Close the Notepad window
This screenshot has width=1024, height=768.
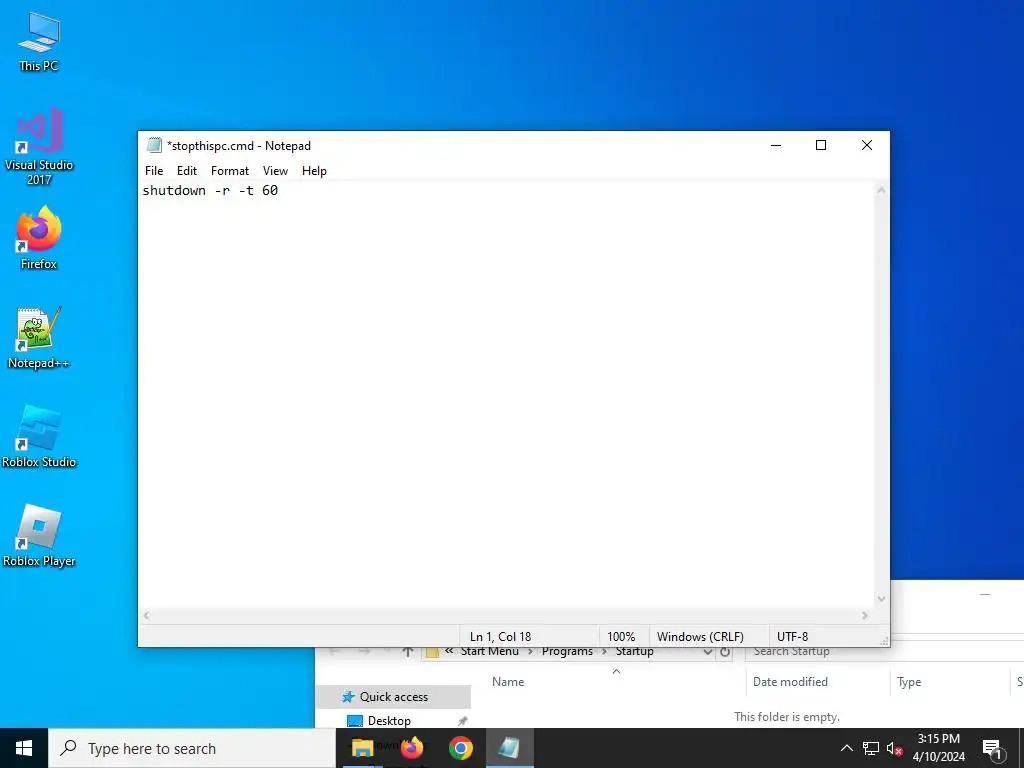click(867, 146)
